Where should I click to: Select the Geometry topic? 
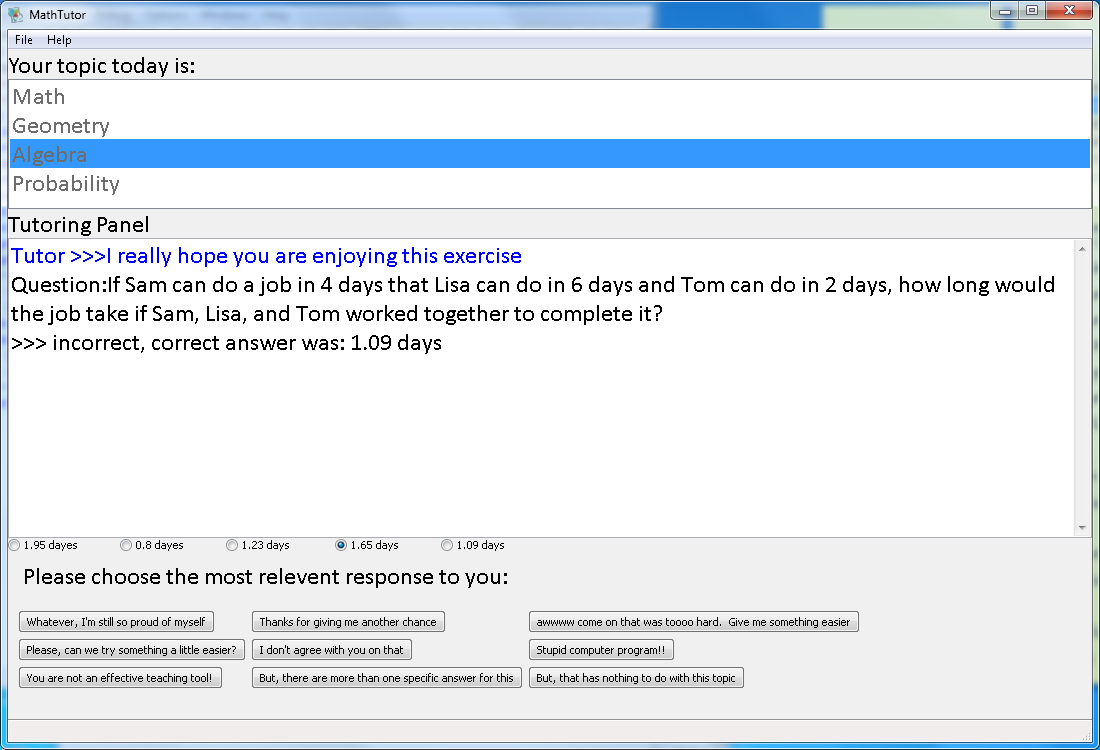tap(550, 126)
